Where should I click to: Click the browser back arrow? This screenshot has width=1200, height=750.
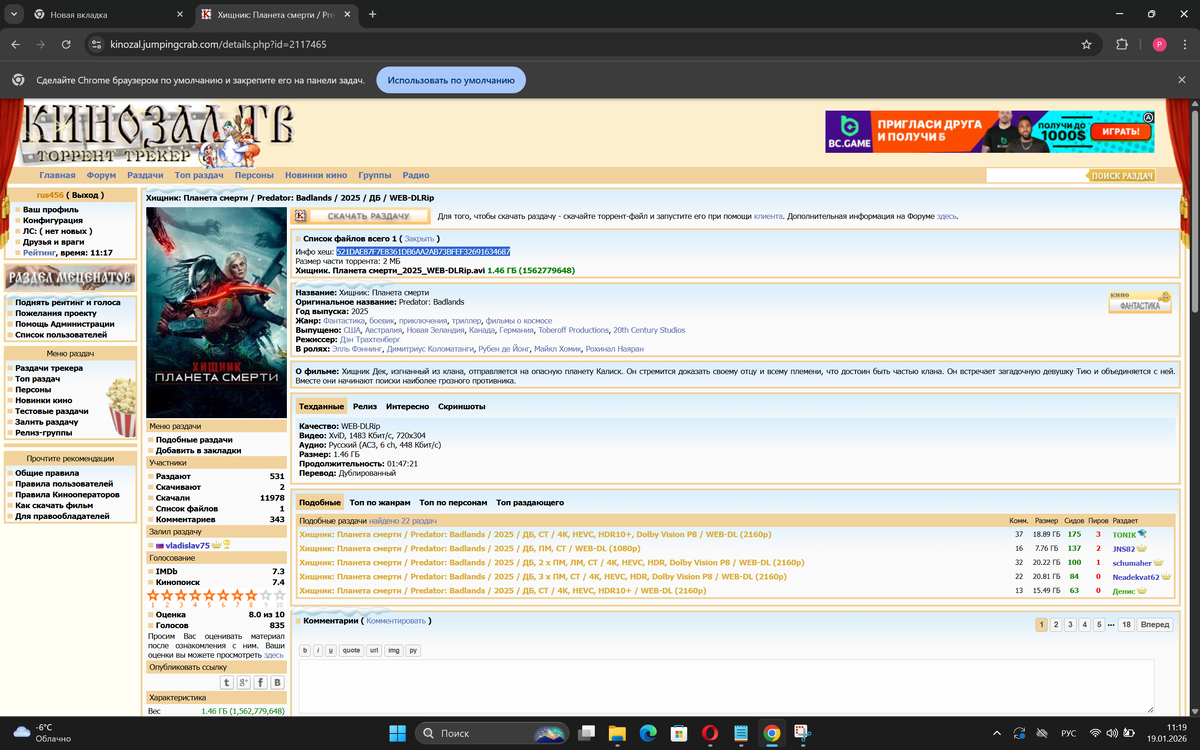[x=15, y=45]
